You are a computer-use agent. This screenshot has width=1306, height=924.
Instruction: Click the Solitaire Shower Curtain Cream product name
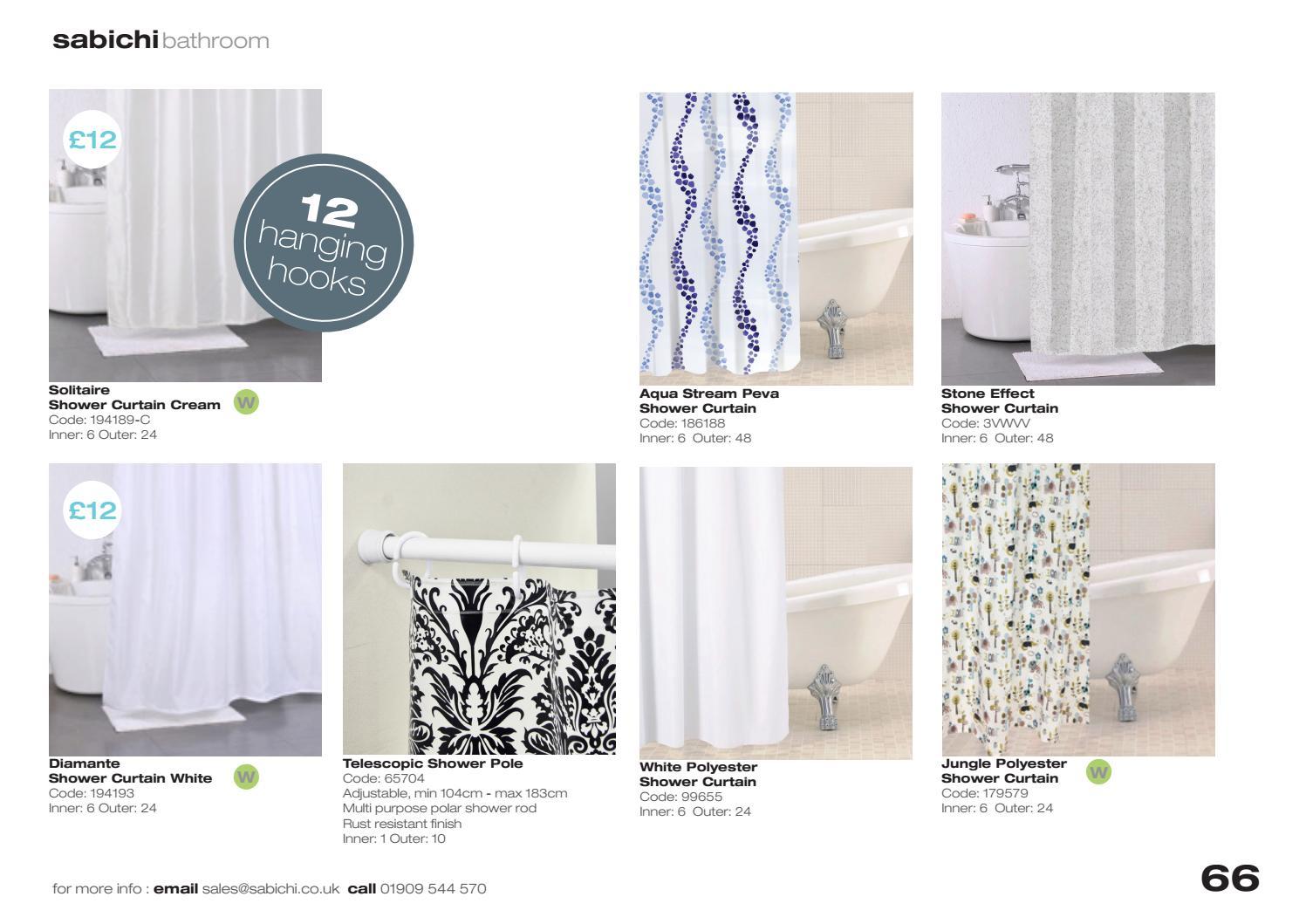(135, 397)
